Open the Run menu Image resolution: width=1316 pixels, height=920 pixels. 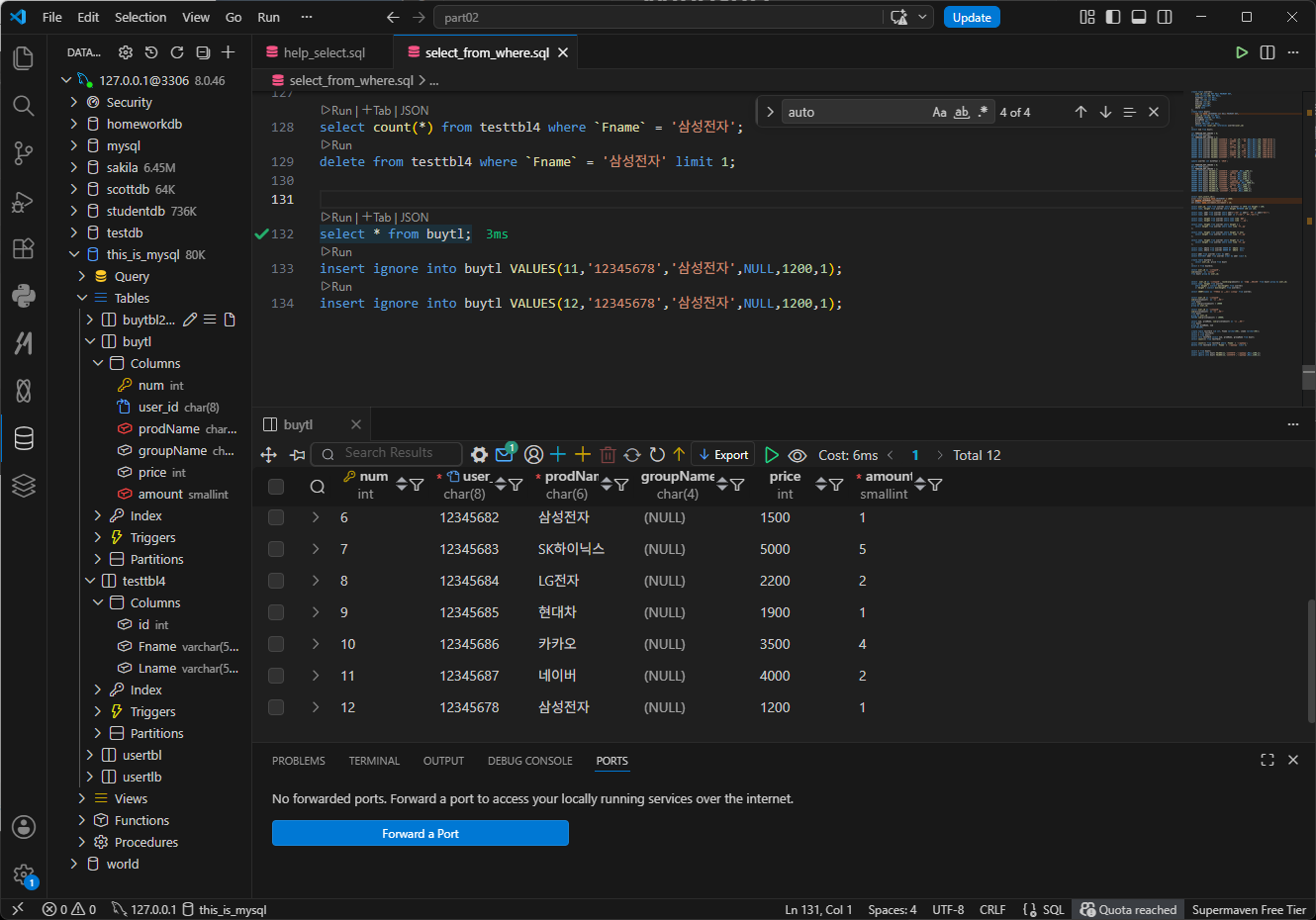[268, 17]
